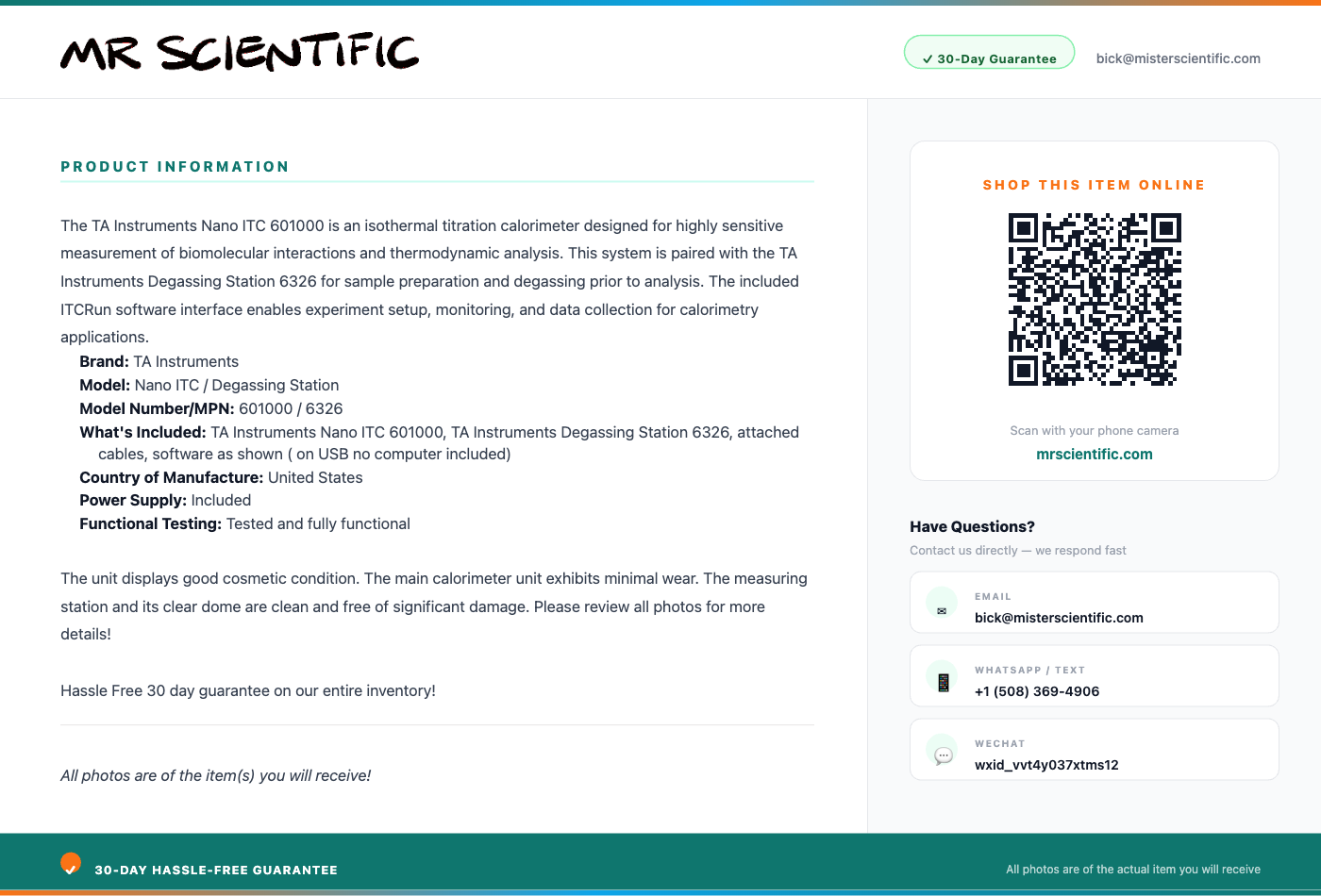This screenshot has width=1321, height=896.
Task: Click the orange guarantee check icon in footer
Action: point(71,864)
